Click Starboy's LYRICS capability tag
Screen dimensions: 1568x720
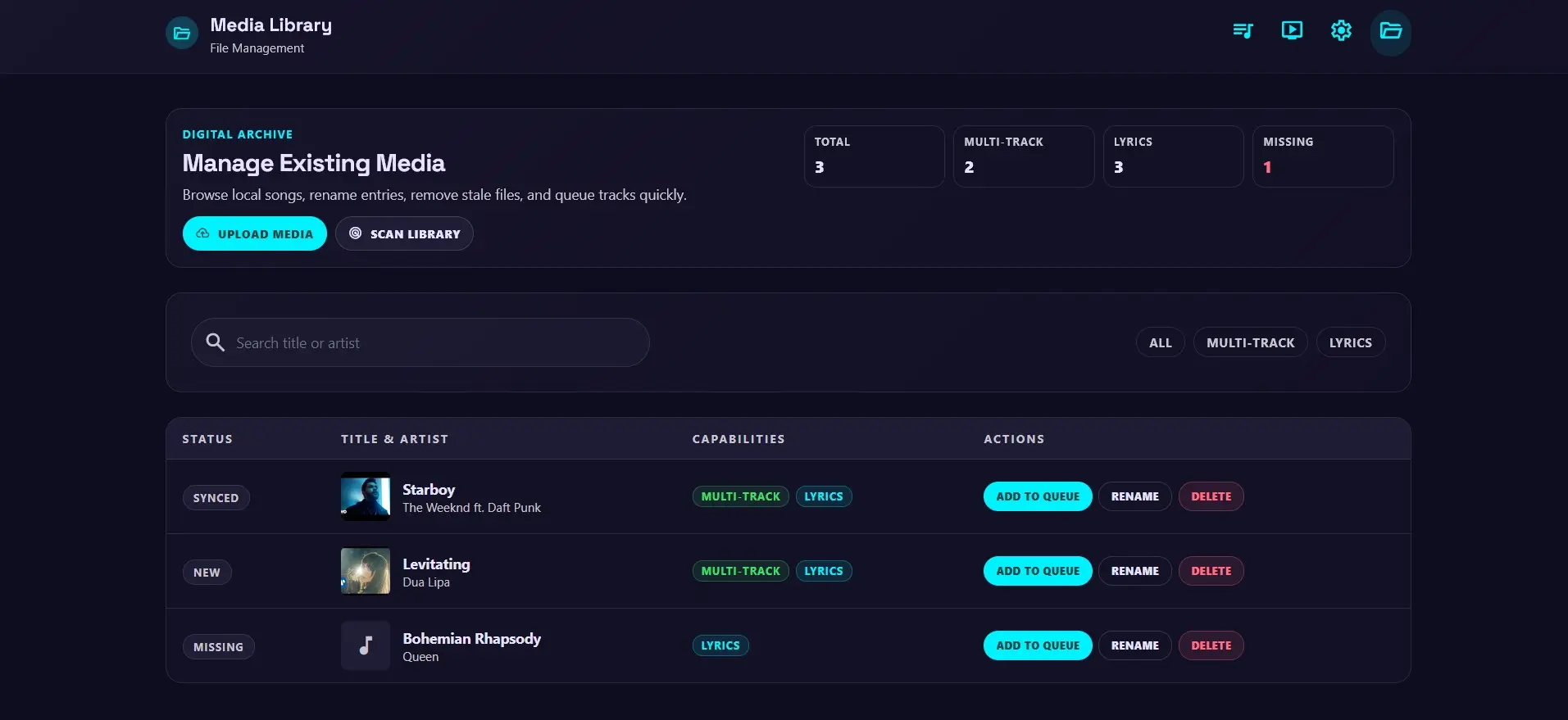point(824,496)
